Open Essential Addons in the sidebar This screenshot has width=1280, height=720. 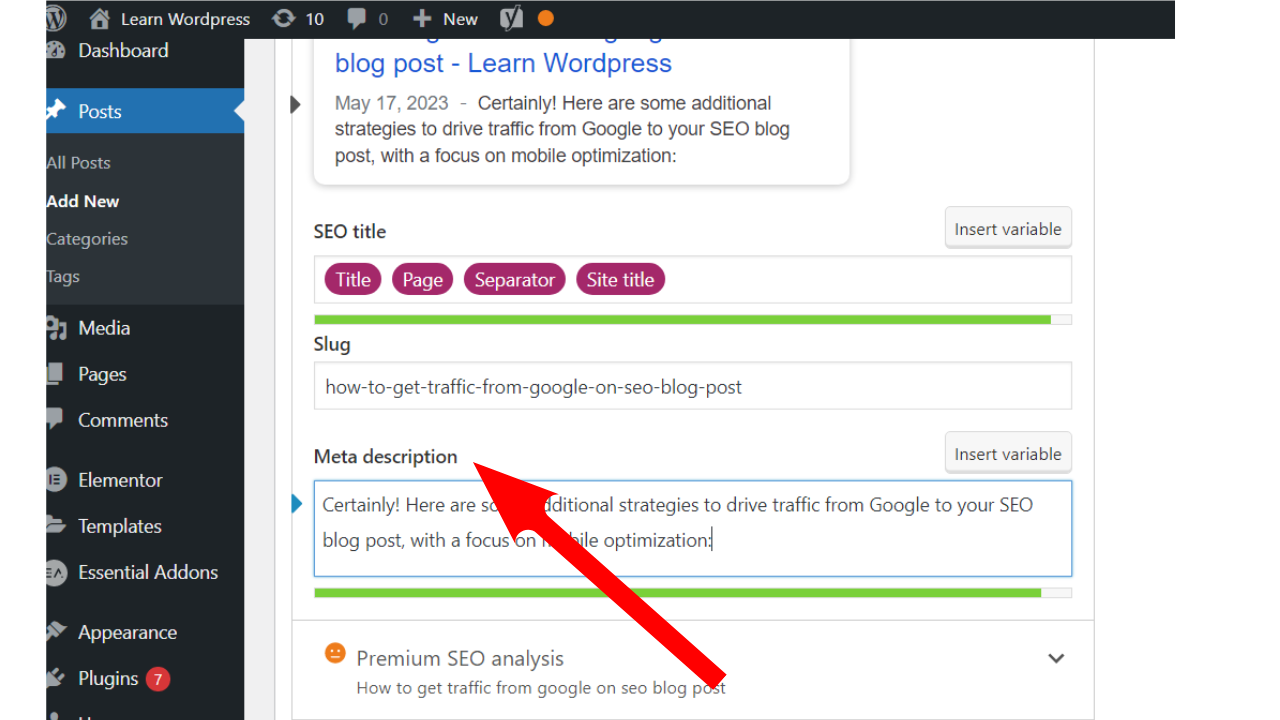click(148, 572)
